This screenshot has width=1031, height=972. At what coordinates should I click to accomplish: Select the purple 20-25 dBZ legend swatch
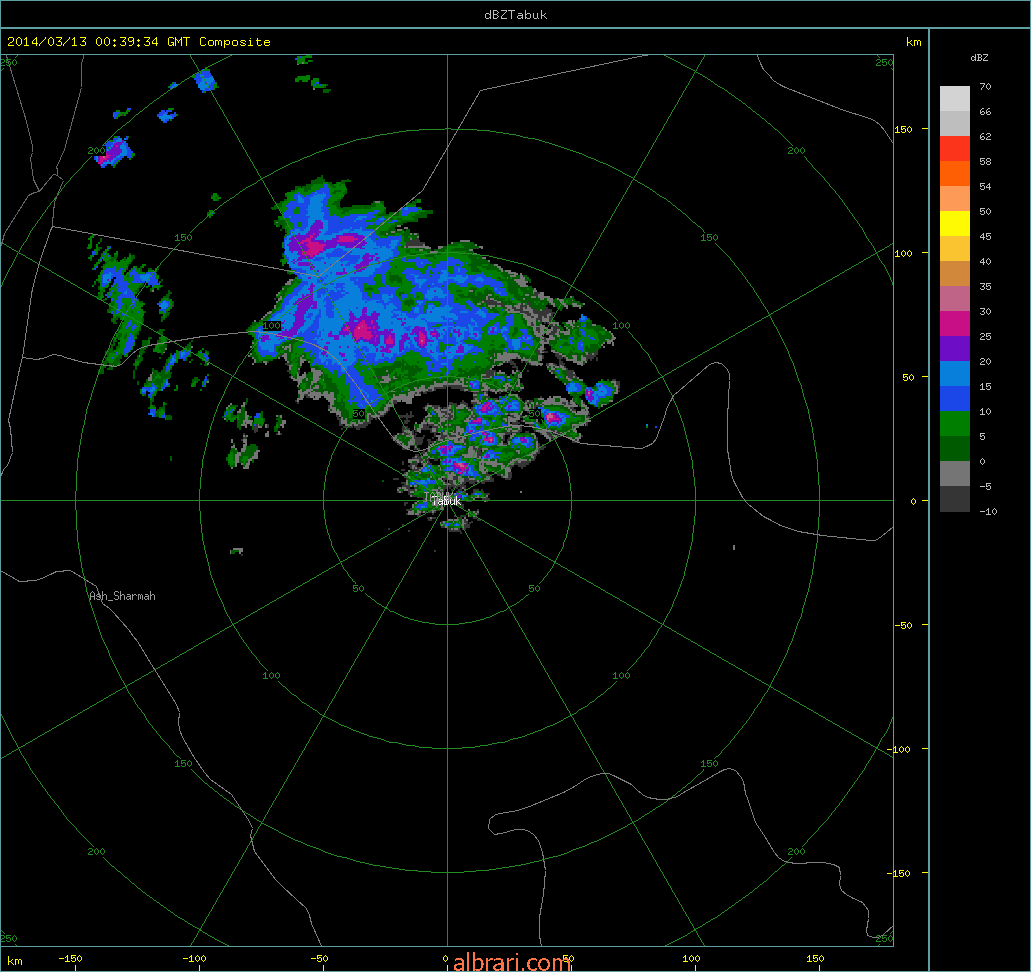pos(955,349)
